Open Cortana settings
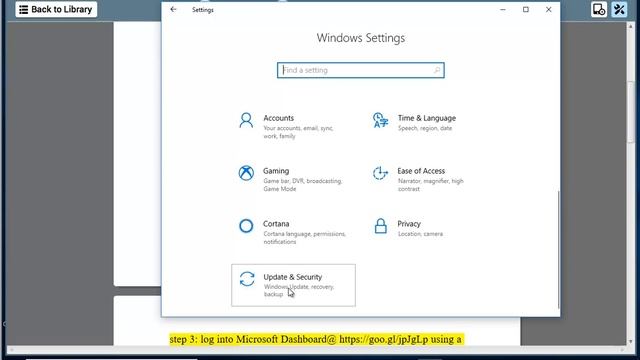 coord(293,232)
